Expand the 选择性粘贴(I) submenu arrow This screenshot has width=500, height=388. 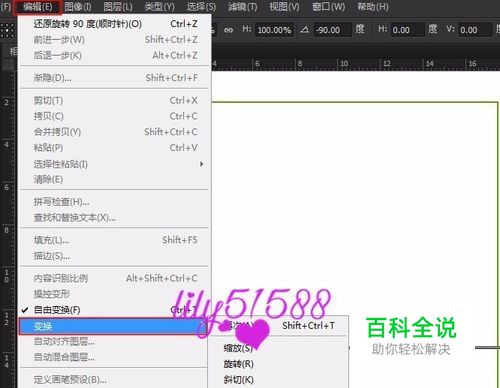click(x=201, y=164)
